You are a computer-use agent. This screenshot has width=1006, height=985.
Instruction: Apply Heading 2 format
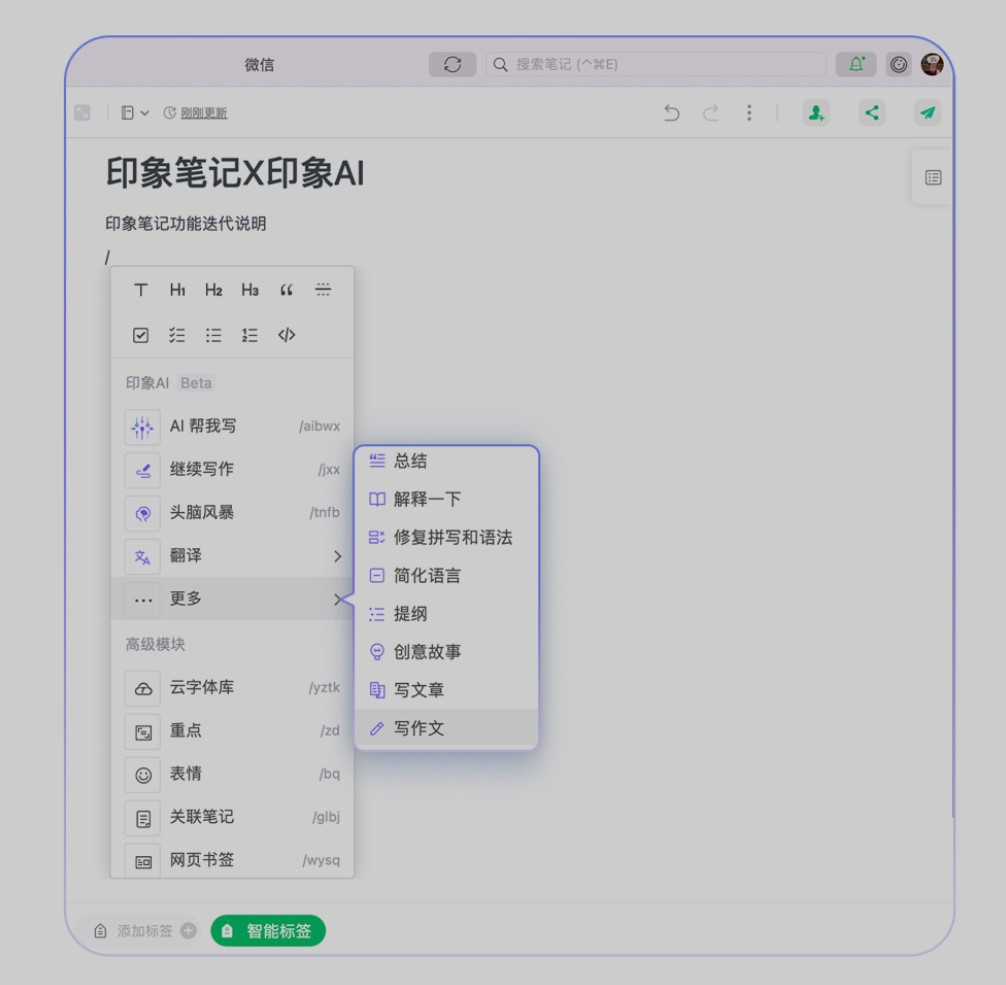point(214,290)
